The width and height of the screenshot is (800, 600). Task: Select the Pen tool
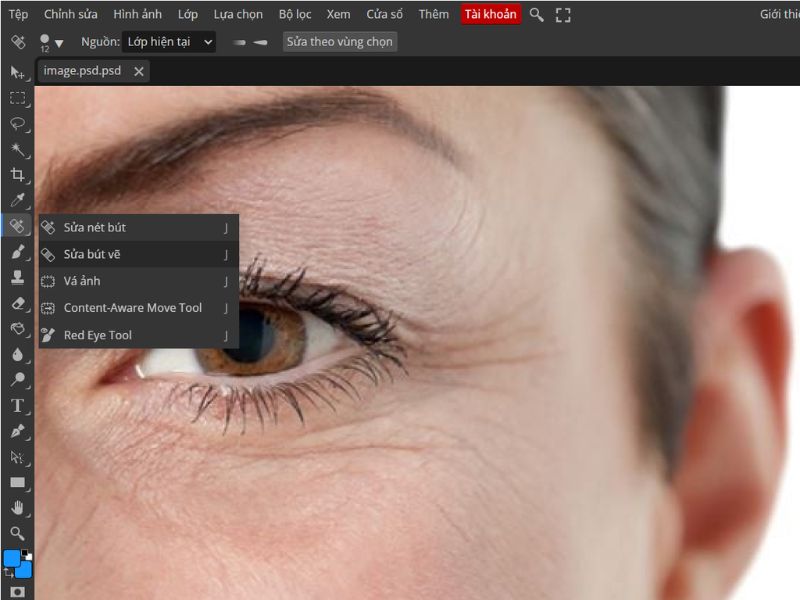[x=17, y=431]
